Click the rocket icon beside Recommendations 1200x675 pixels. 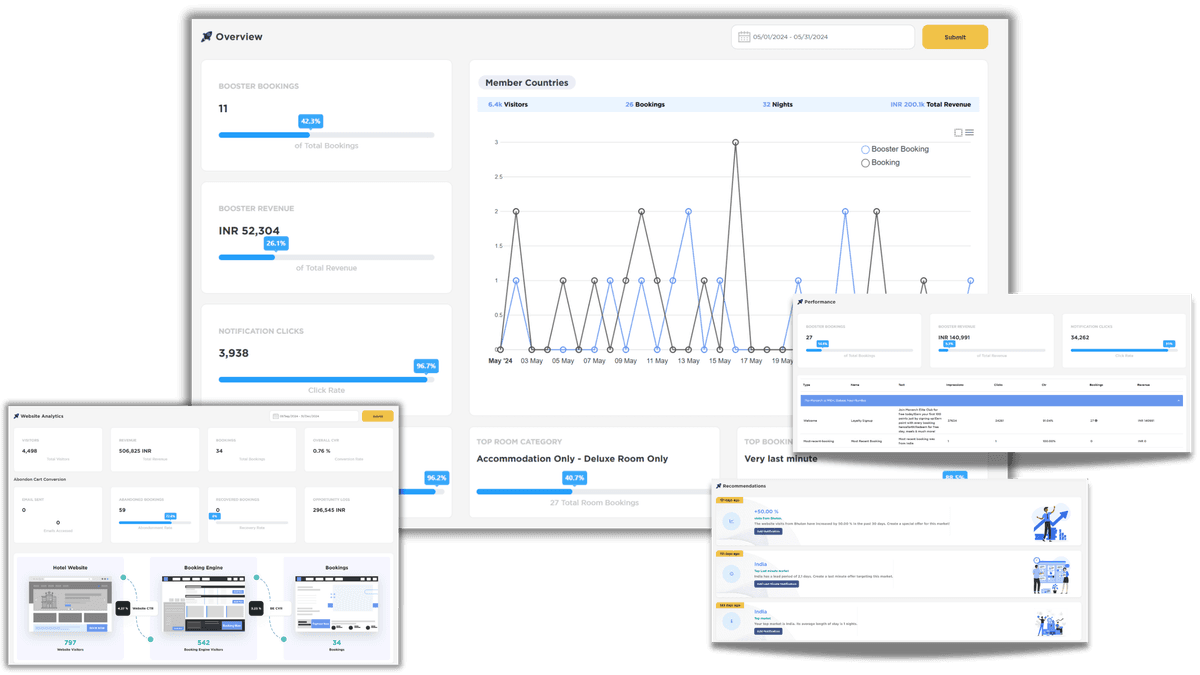pos(718,486)
